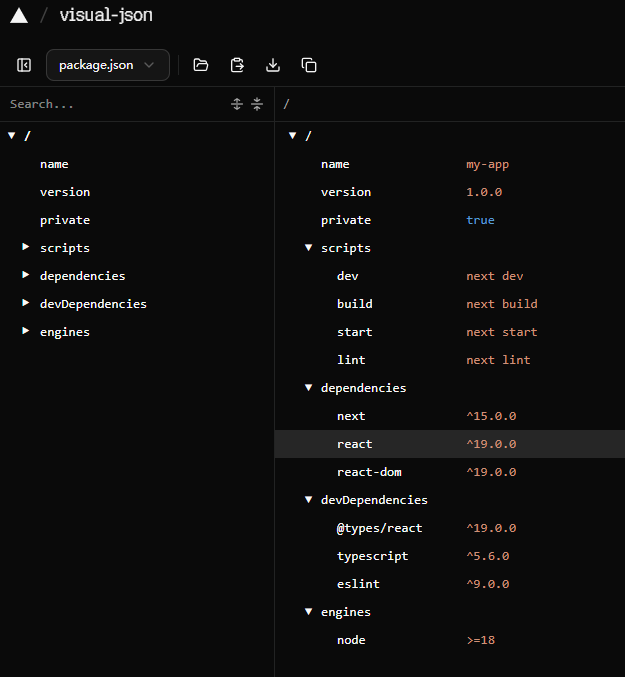This screenshot has height=677, width=625.
Task: Click the version key in editor panel
Action: (346, 192)
